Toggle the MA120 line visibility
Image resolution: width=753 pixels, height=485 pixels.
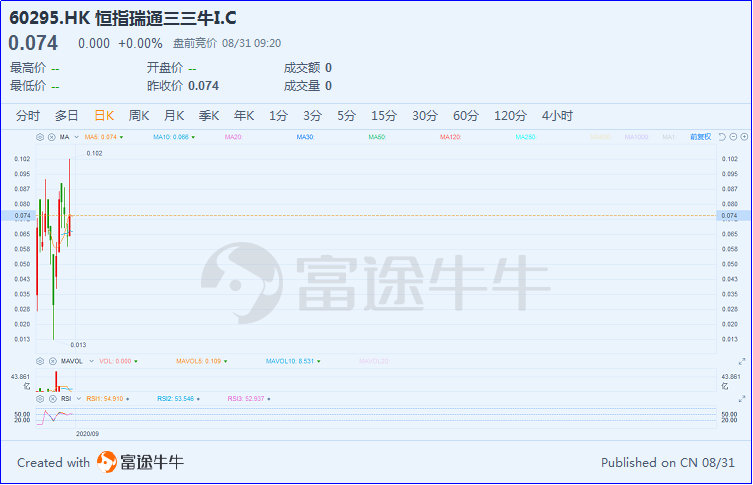[451, 137]
